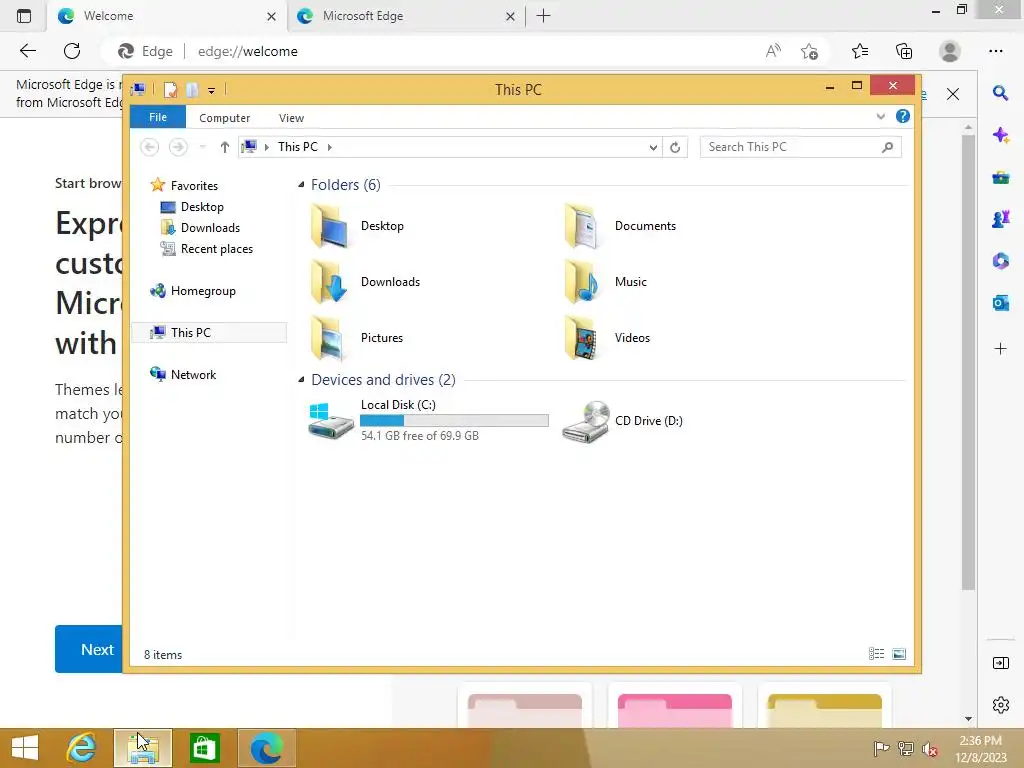Click Edge profile avatar icon

(x=950, y=51)
